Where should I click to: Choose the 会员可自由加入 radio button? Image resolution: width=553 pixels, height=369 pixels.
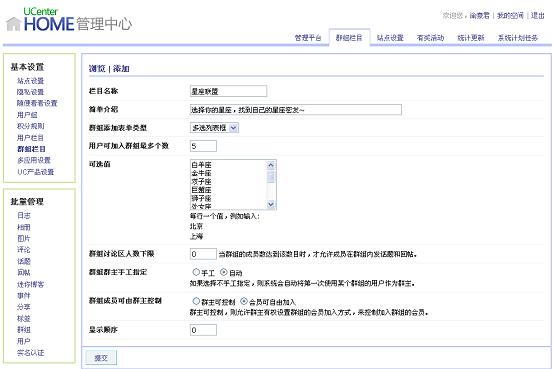[244, 301]
